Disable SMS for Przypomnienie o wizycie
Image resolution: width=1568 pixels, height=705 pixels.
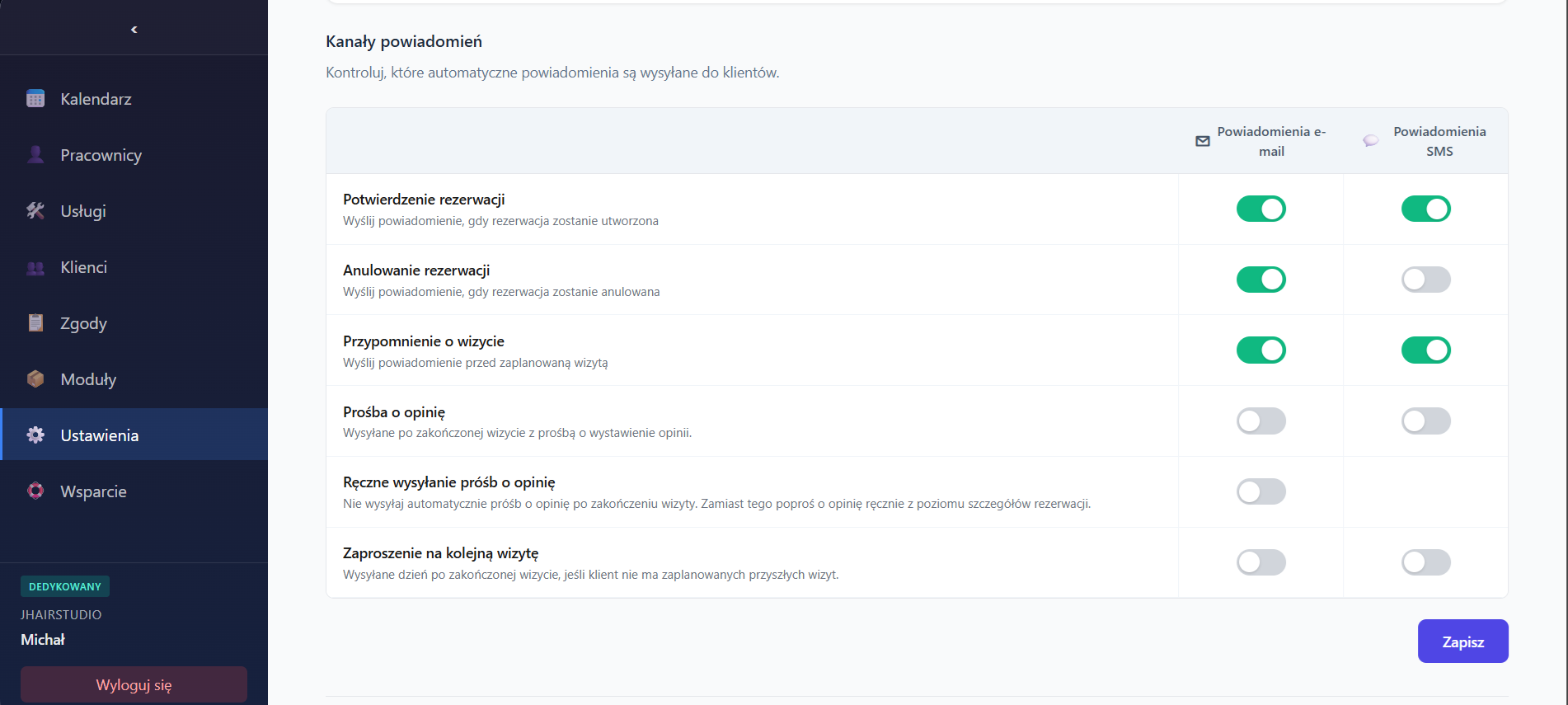1425,350
